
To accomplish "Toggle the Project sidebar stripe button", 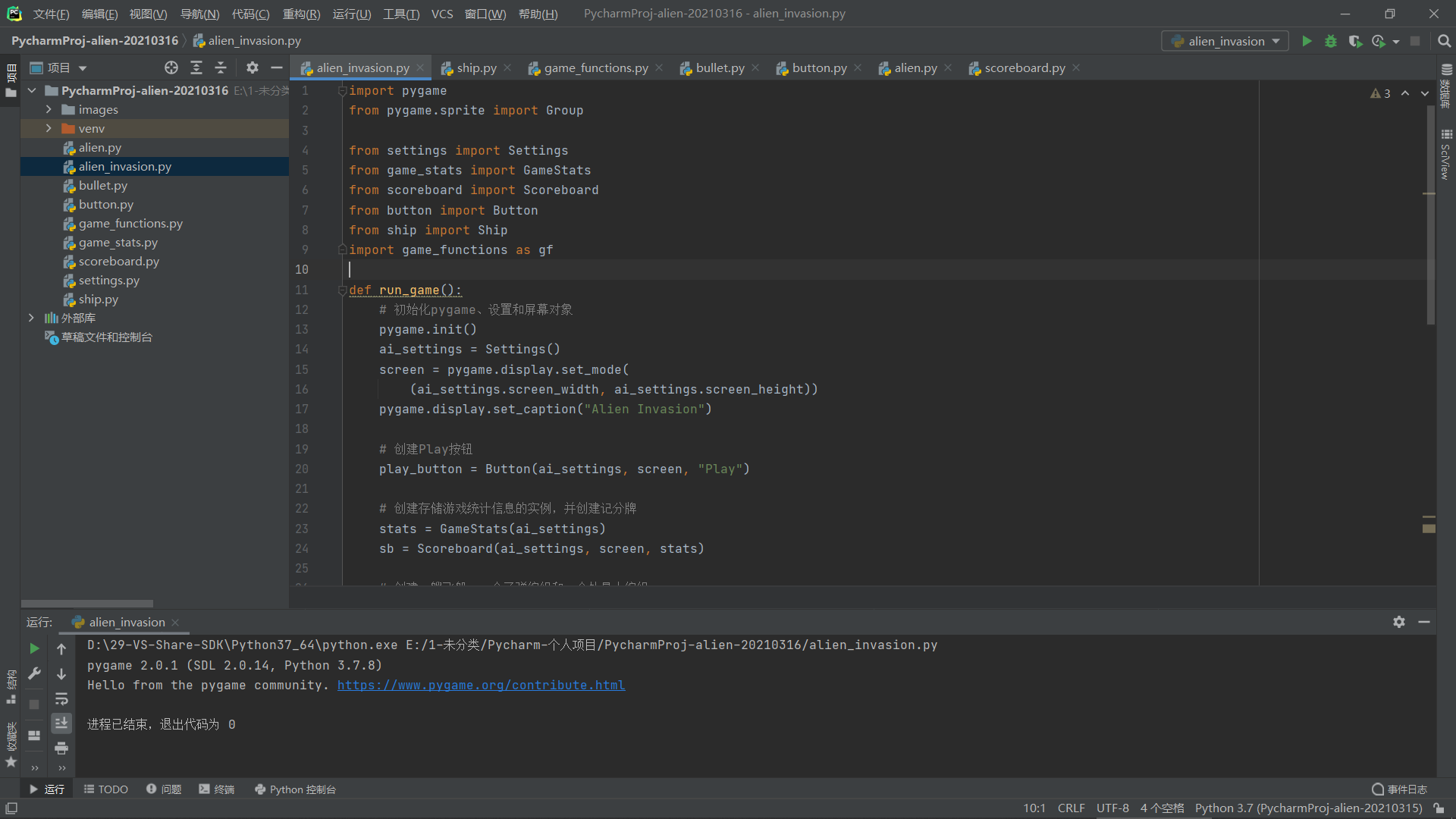I will click(x=11, y=81).
